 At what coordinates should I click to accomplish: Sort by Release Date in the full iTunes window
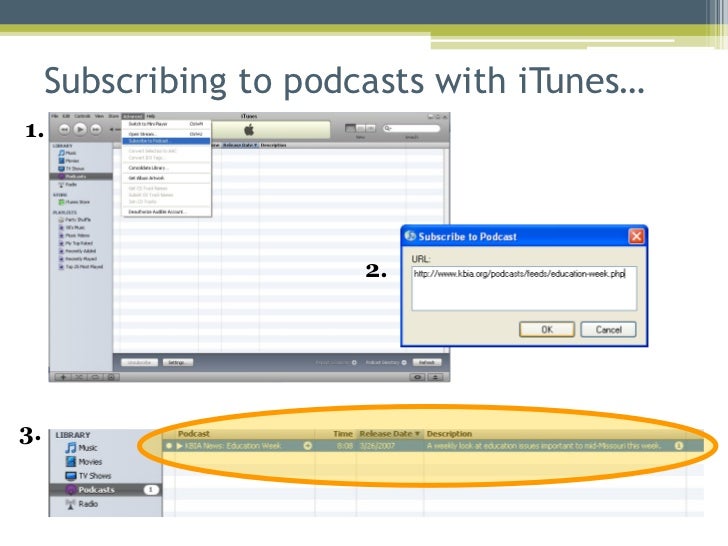240,145
